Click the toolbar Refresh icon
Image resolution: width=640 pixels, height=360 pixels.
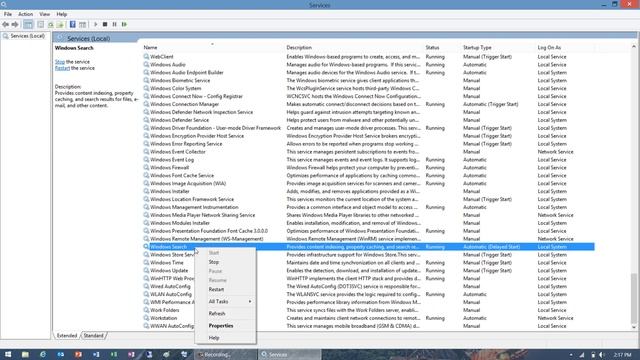(x=50, y=24)
